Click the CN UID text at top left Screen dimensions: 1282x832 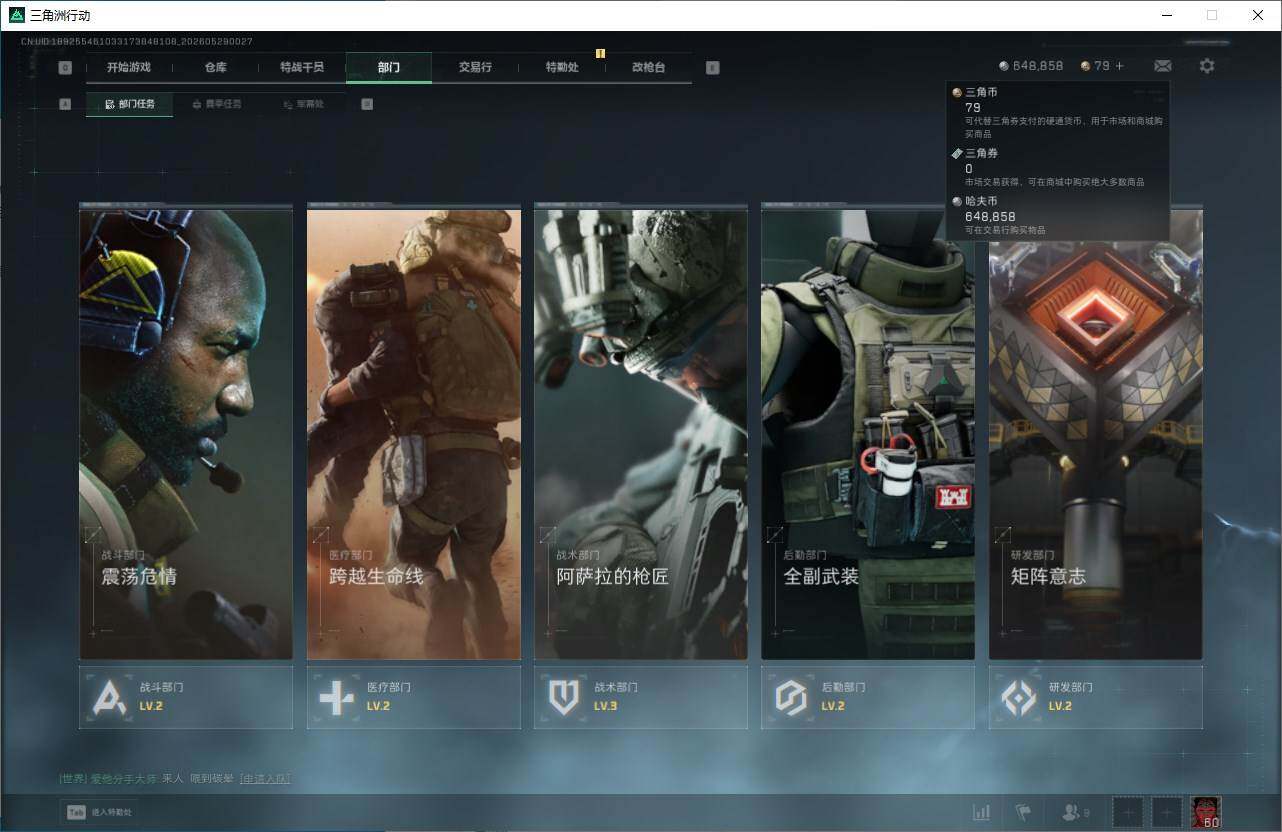pos(137,41)
